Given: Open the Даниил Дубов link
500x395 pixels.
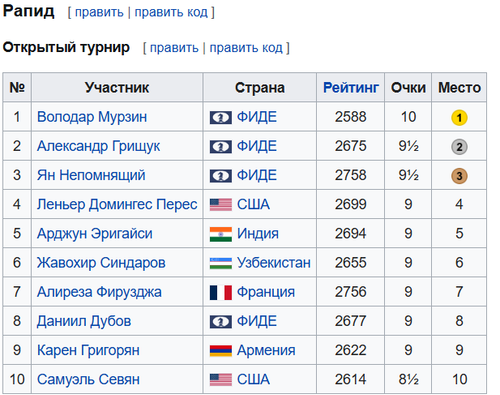Looking at the screenshot, I should [x=84, y=321].
